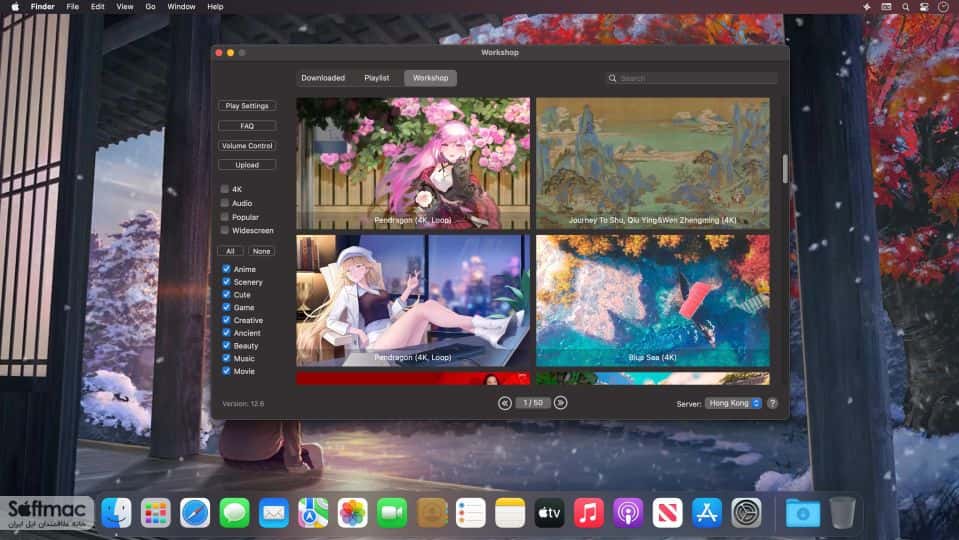Uncheck the Movie category
Viewport: 959px width, 540px height.
tap(226, 371)
